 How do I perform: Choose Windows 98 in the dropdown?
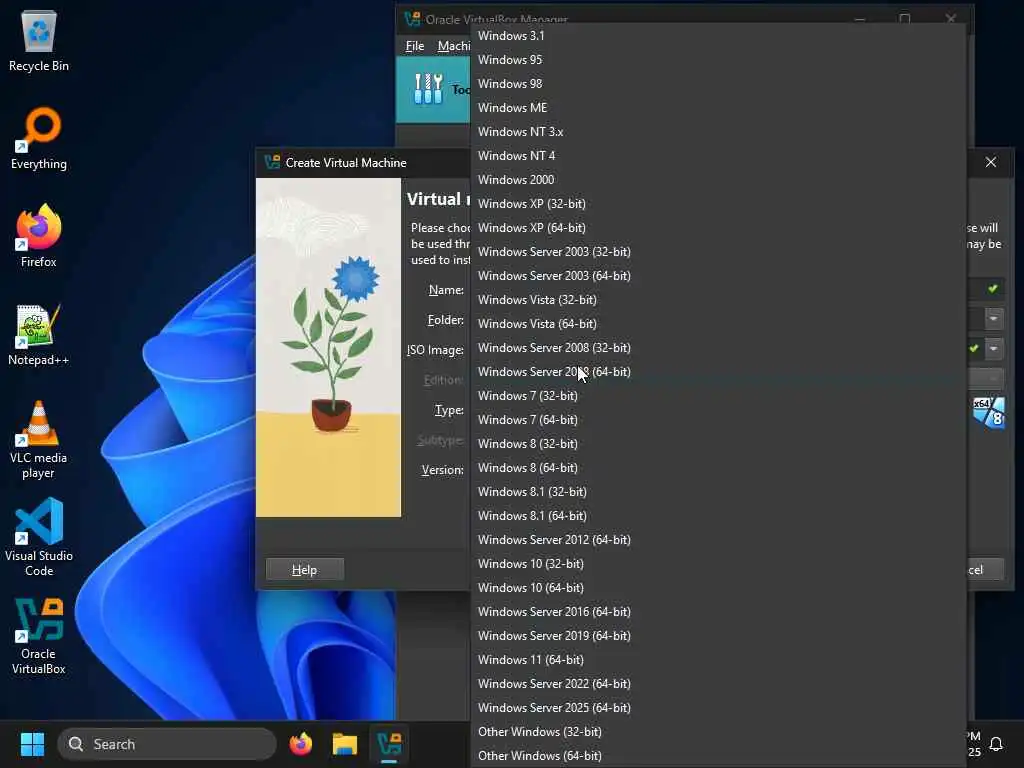coord(718,84)
